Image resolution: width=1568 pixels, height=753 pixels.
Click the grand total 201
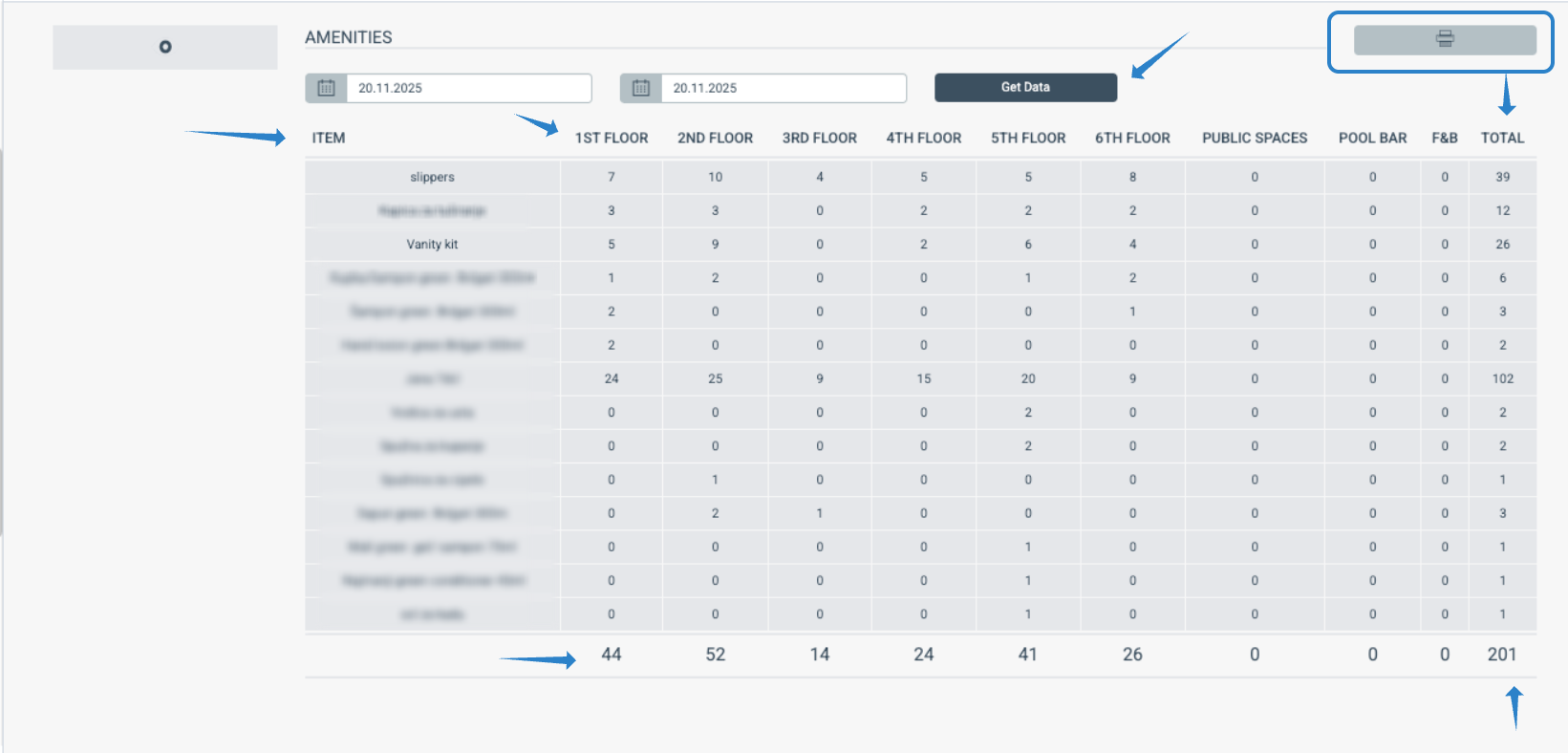coord(1502,655)
